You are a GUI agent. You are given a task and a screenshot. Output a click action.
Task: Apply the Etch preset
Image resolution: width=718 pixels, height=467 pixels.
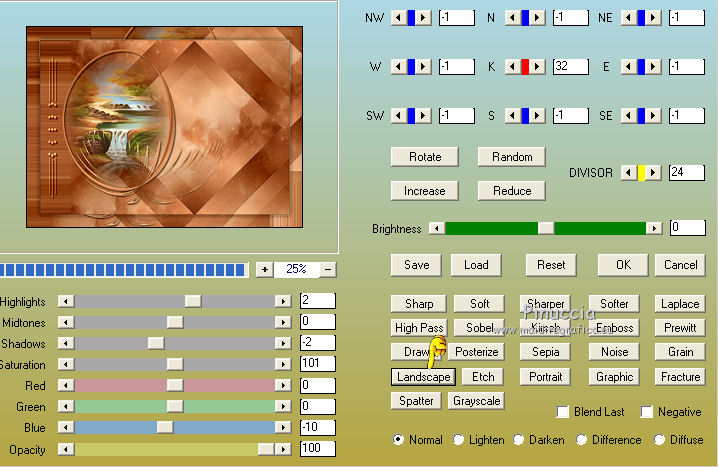[x=483, y=377]
